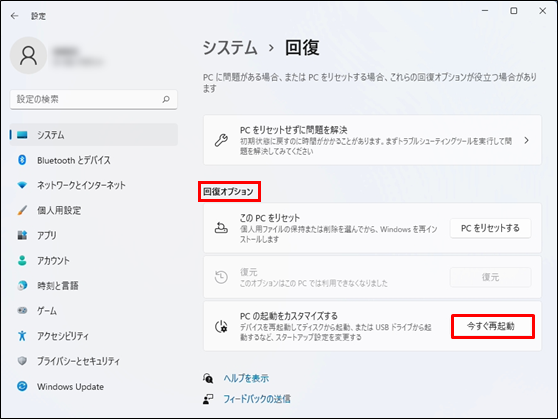Click PC の起動をカスタマイズする title text
The height and width of the screenshot is (419, 558).
tap(289, 316)
